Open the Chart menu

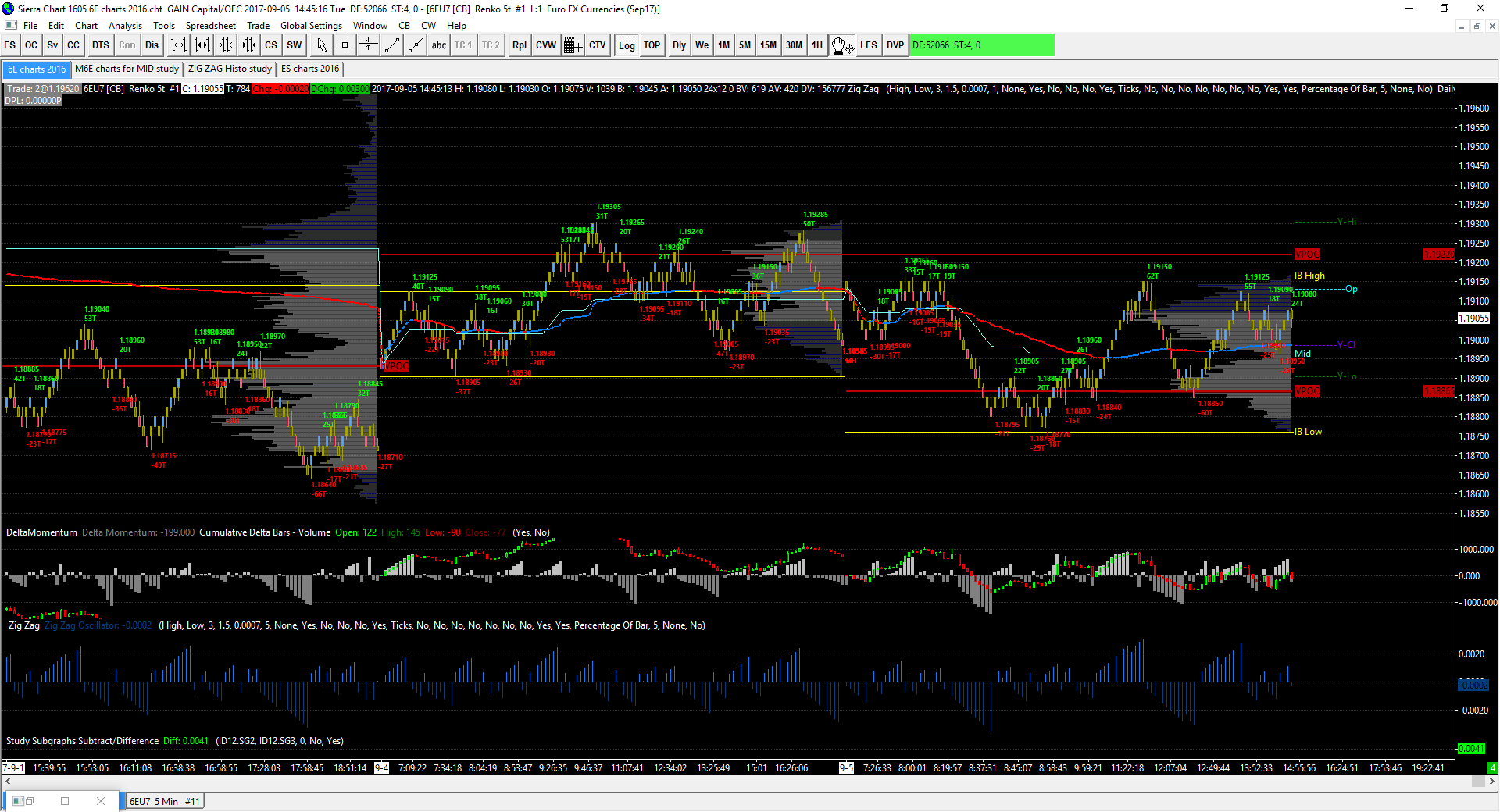click(x=86, y=26)
